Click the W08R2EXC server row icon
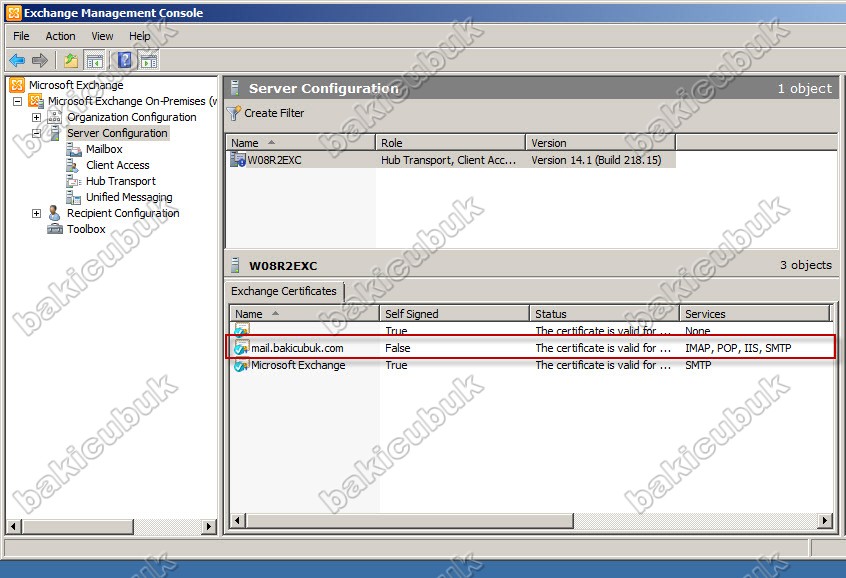The height and width of the screenshot is (578, 846). click(238, 160)
